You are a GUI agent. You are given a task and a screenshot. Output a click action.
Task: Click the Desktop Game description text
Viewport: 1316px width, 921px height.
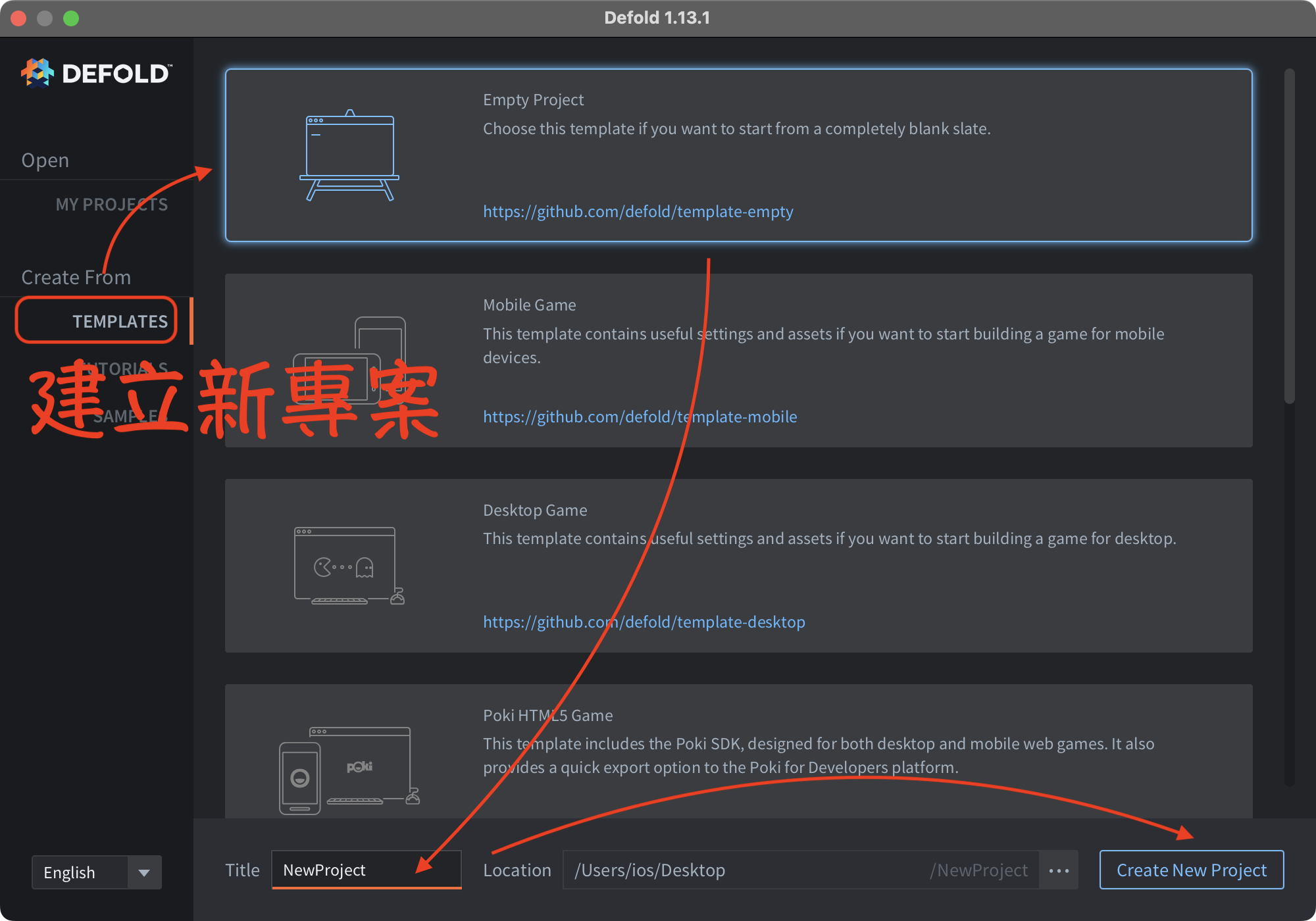coord(830,538)
